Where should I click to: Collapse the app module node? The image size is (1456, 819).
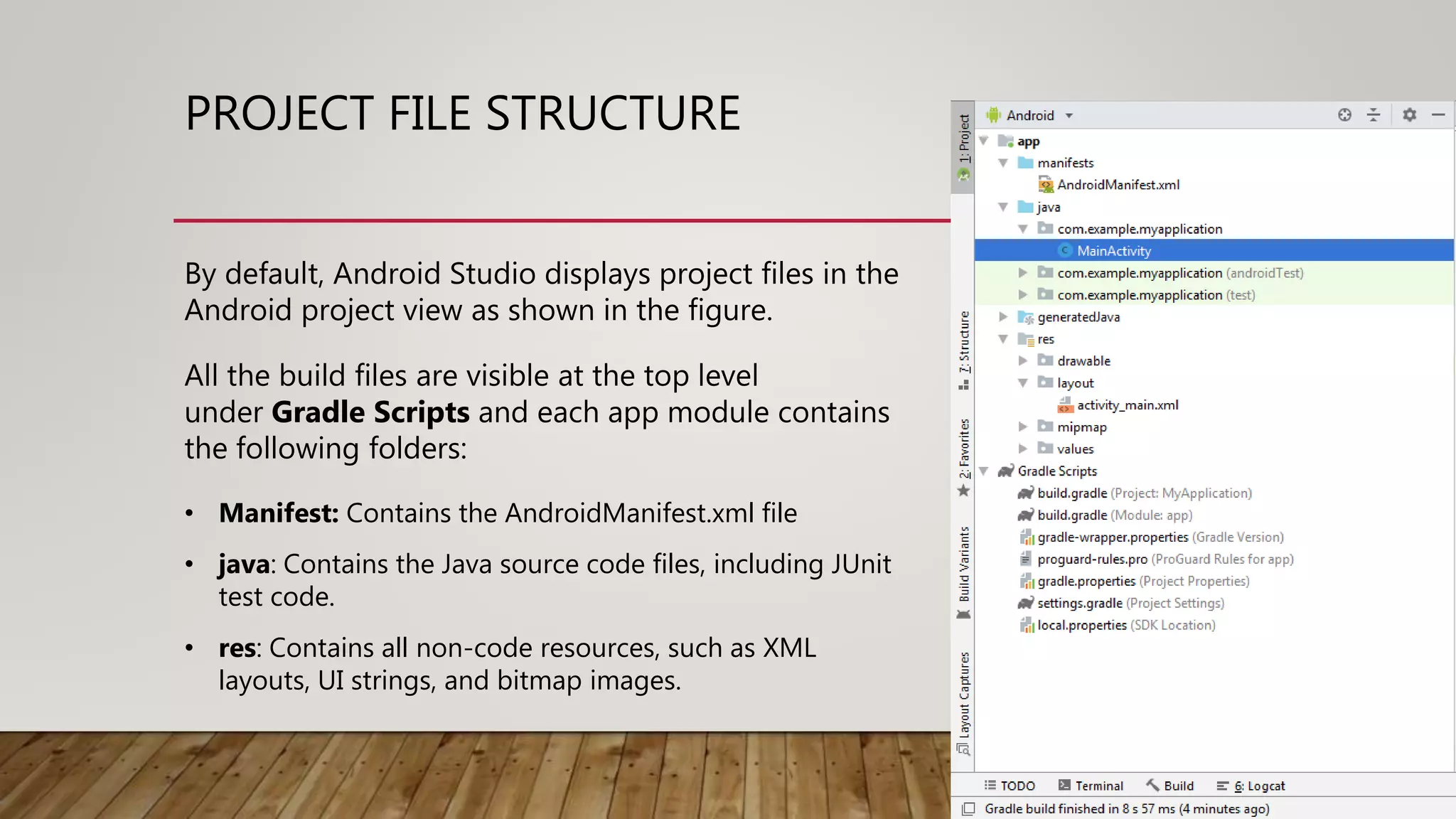pos(984,141)
